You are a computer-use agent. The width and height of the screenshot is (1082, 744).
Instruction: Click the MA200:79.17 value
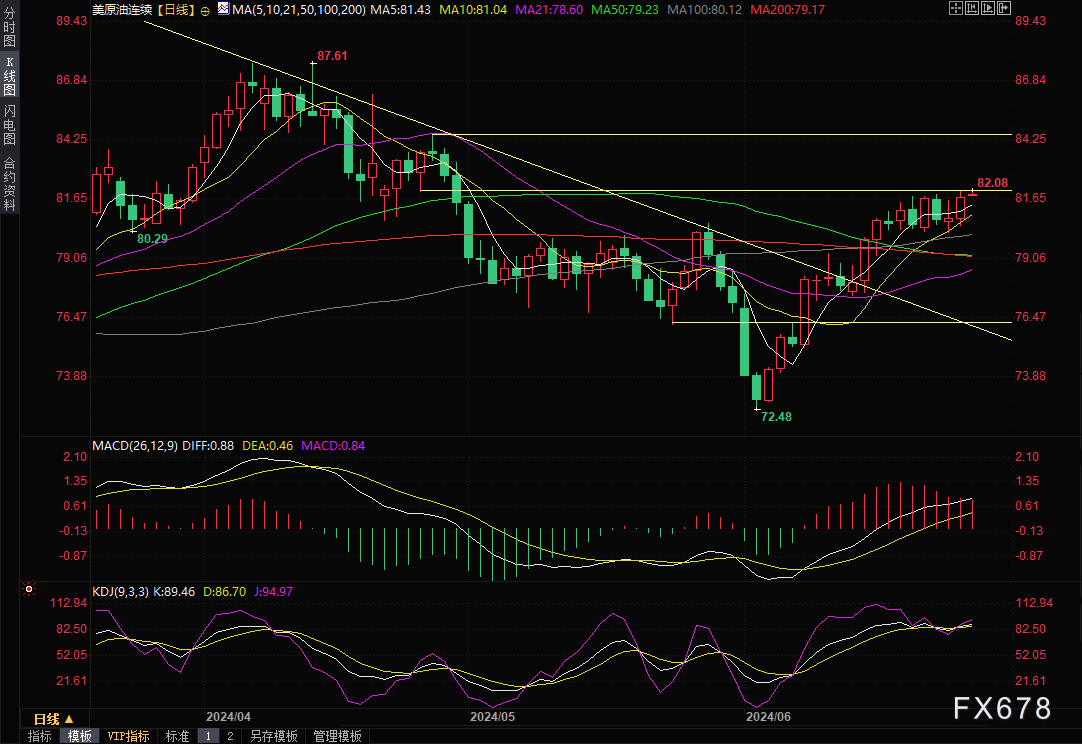(x=787, y=10)
